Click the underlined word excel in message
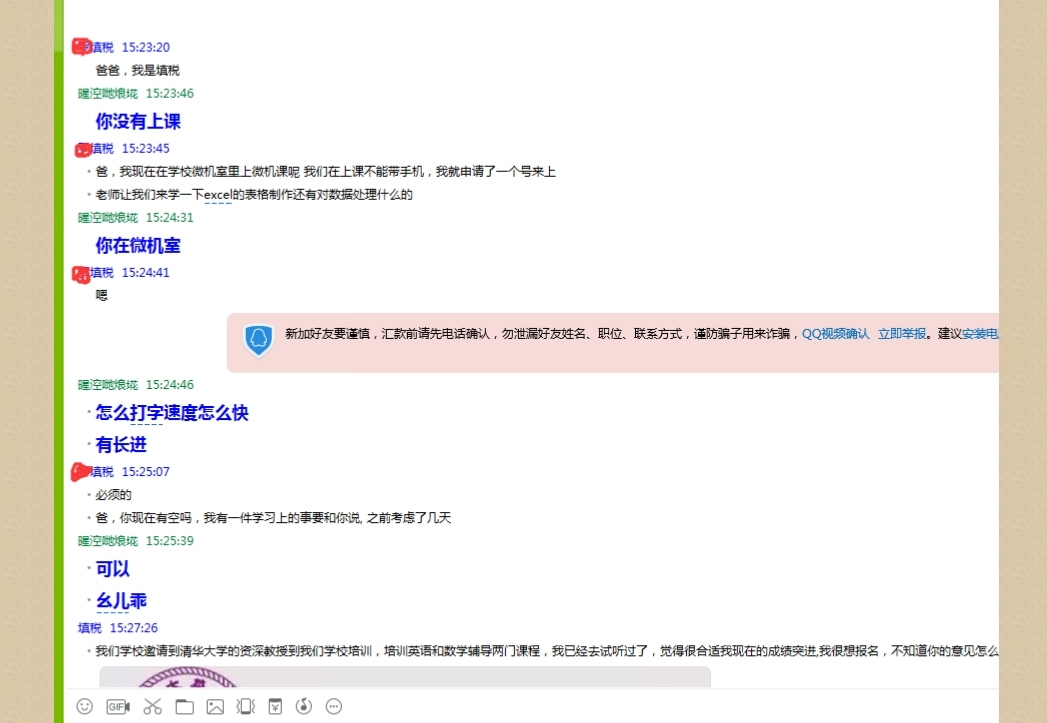This screenshot has height=723, width=1047. tap(217, 195)
